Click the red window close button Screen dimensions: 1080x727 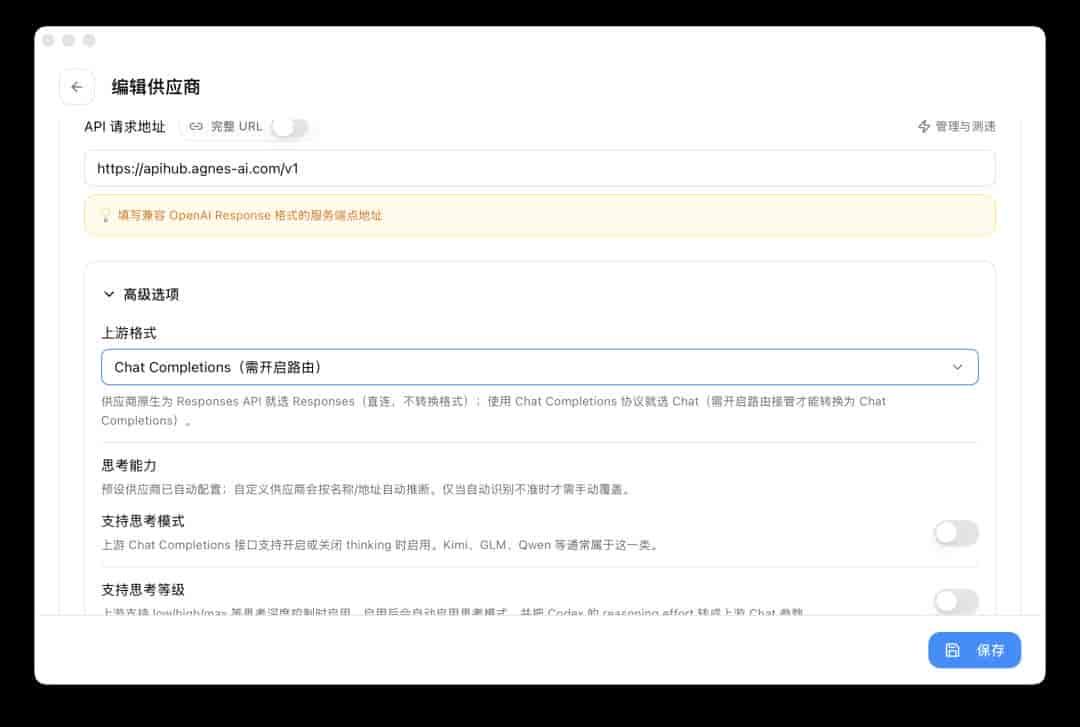[48, 41]
